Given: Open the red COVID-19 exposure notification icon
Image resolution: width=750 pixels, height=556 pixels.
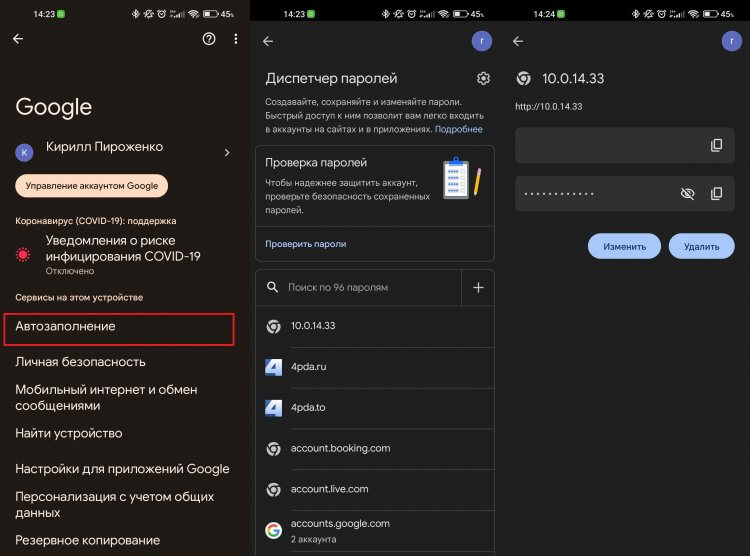Looking at the screenshot, I should tap(23, 254).
